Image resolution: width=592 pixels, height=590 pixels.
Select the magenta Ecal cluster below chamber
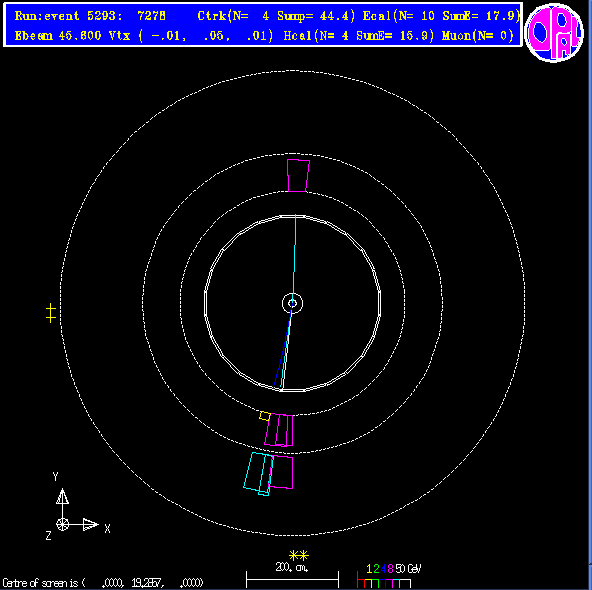[x=279, y=430]
